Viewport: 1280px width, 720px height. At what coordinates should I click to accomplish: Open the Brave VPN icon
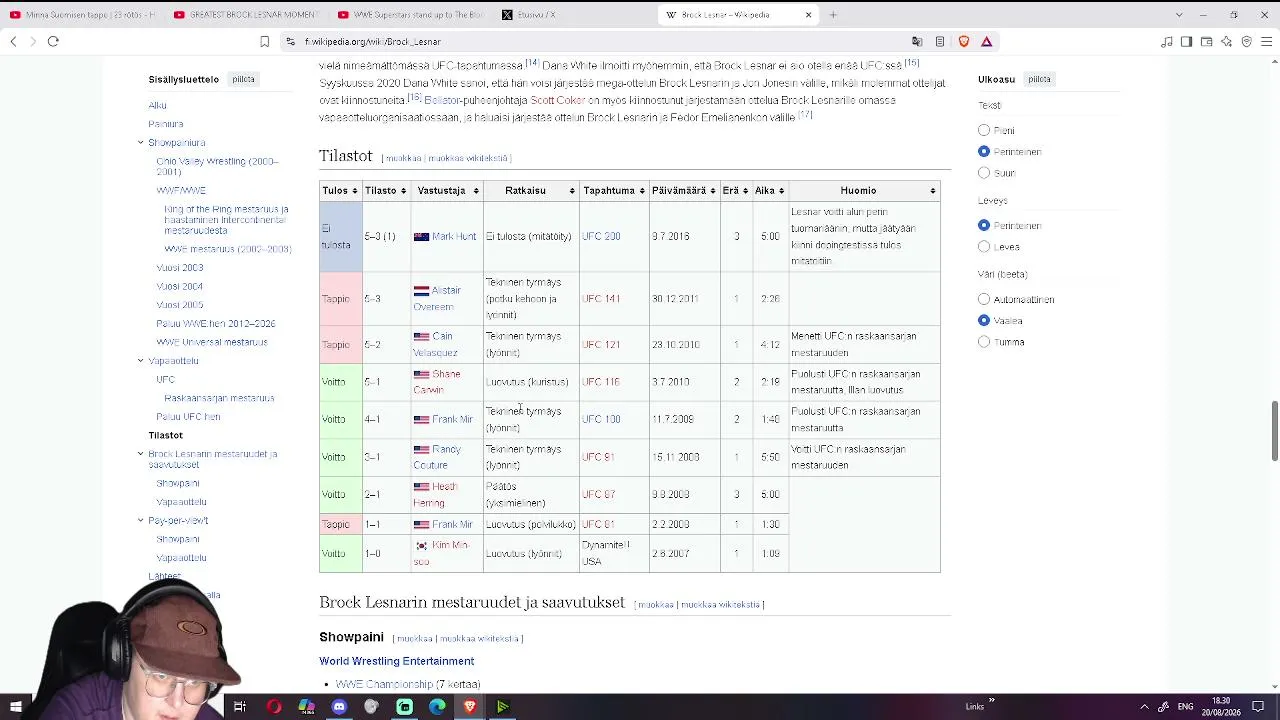(1247, 41)
